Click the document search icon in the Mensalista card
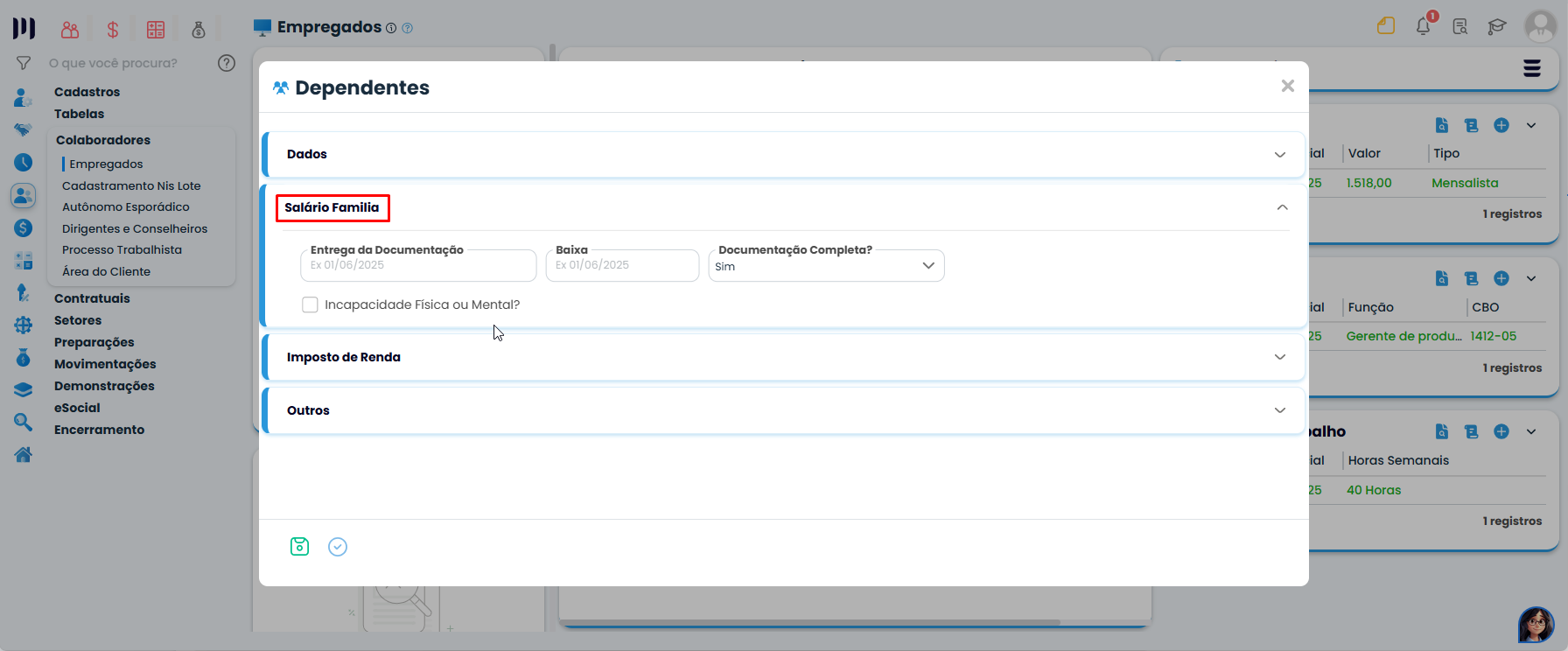1568x651 pixels. click(1442, 125)
